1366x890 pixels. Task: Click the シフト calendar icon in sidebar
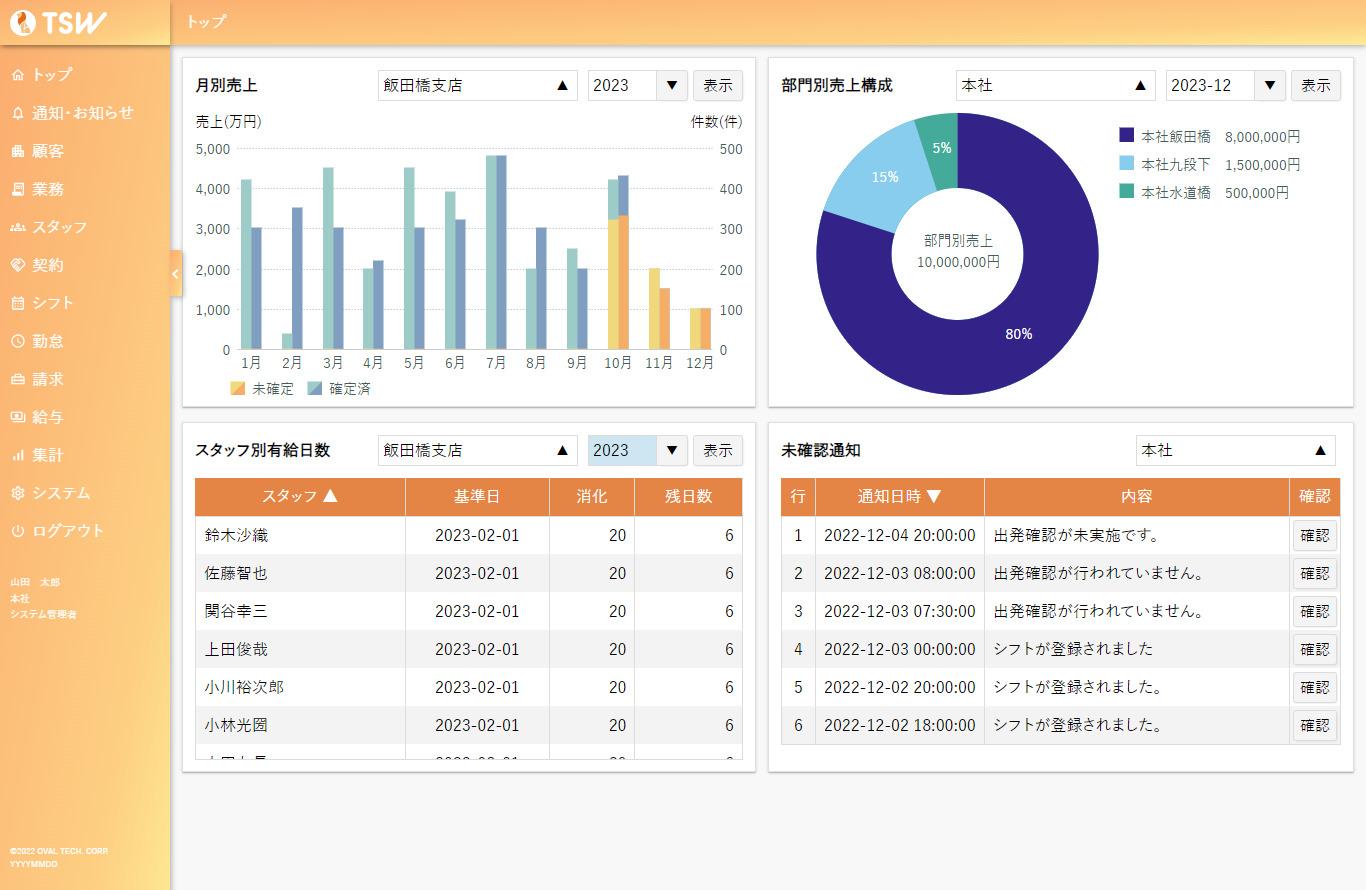(17, 303)
